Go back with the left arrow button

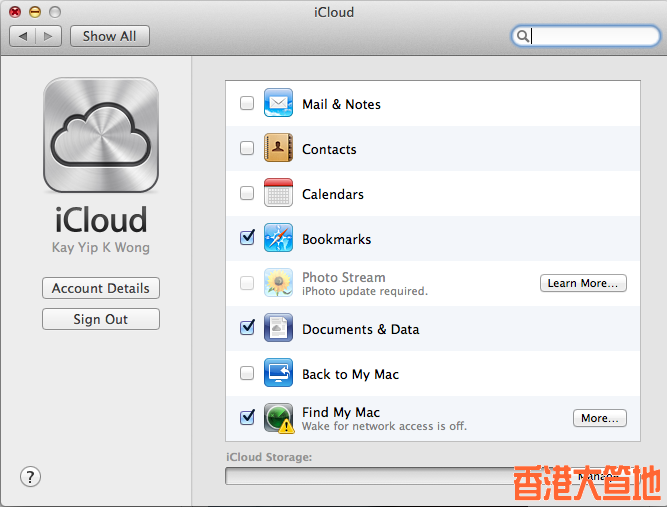pos(23,36)
